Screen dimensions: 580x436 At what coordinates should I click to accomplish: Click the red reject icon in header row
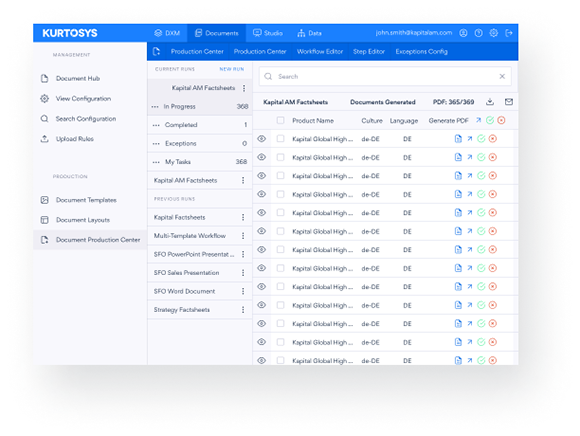pyautogui.click(x=501, y=120)
